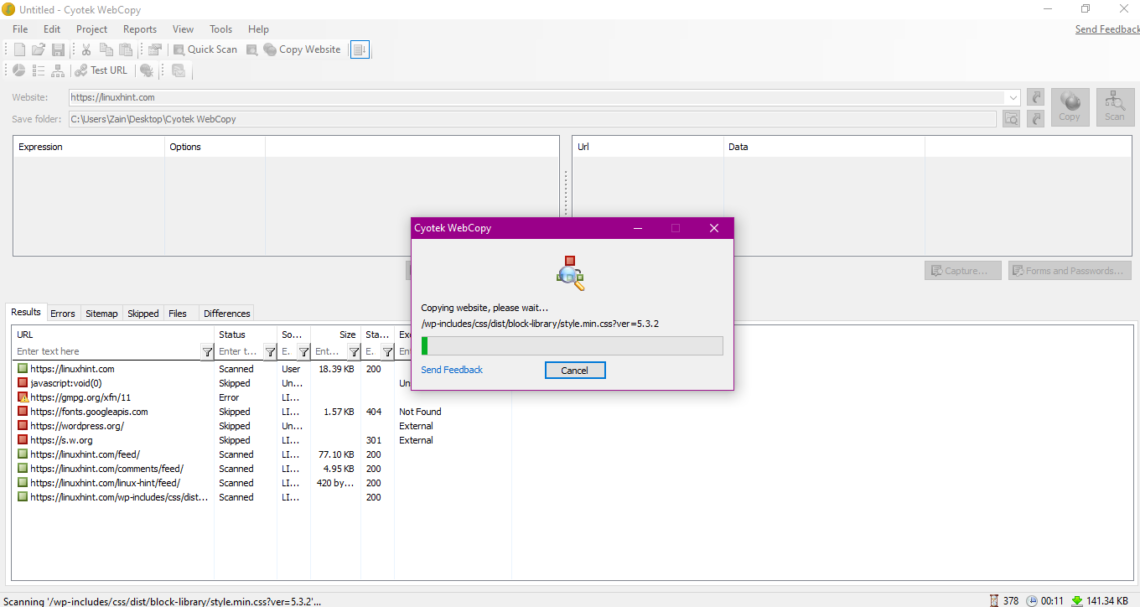The height and width of the screenshot is (607, 1140).
Task: Toggle the highlighted log panel toolbar icon
Action: click(x=360, y=49)
